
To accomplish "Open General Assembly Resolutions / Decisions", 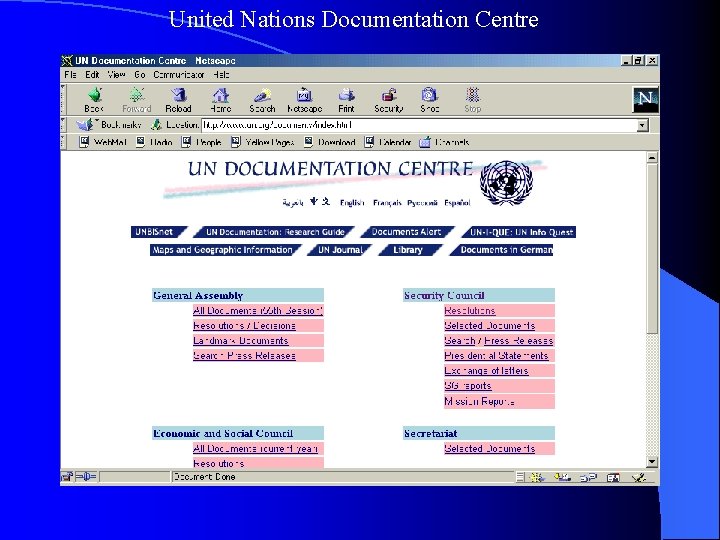I will pyautogui.click(x=244, y=326).
